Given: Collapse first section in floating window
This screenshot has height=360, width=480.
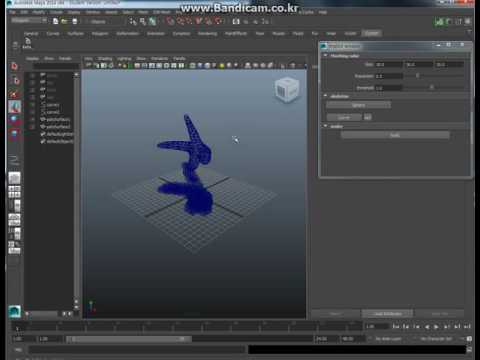Looking at the screenshot, I should [x=326, y=56].
